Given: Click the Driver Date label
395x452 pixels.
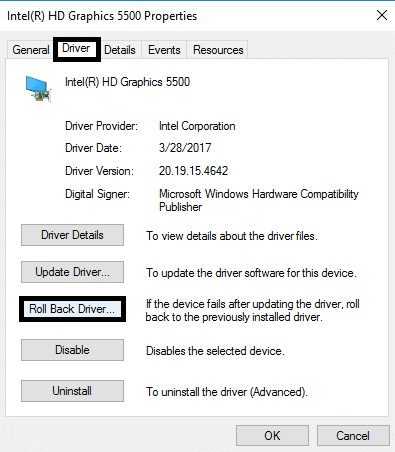Looking at the screenshot, I should 93,148.
